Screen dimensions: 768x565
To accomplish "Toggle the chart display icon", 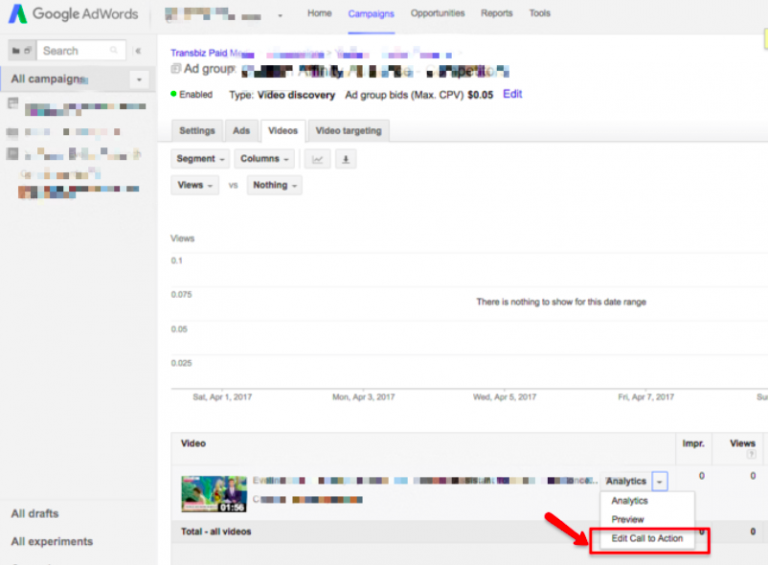I will click(317, 159).
